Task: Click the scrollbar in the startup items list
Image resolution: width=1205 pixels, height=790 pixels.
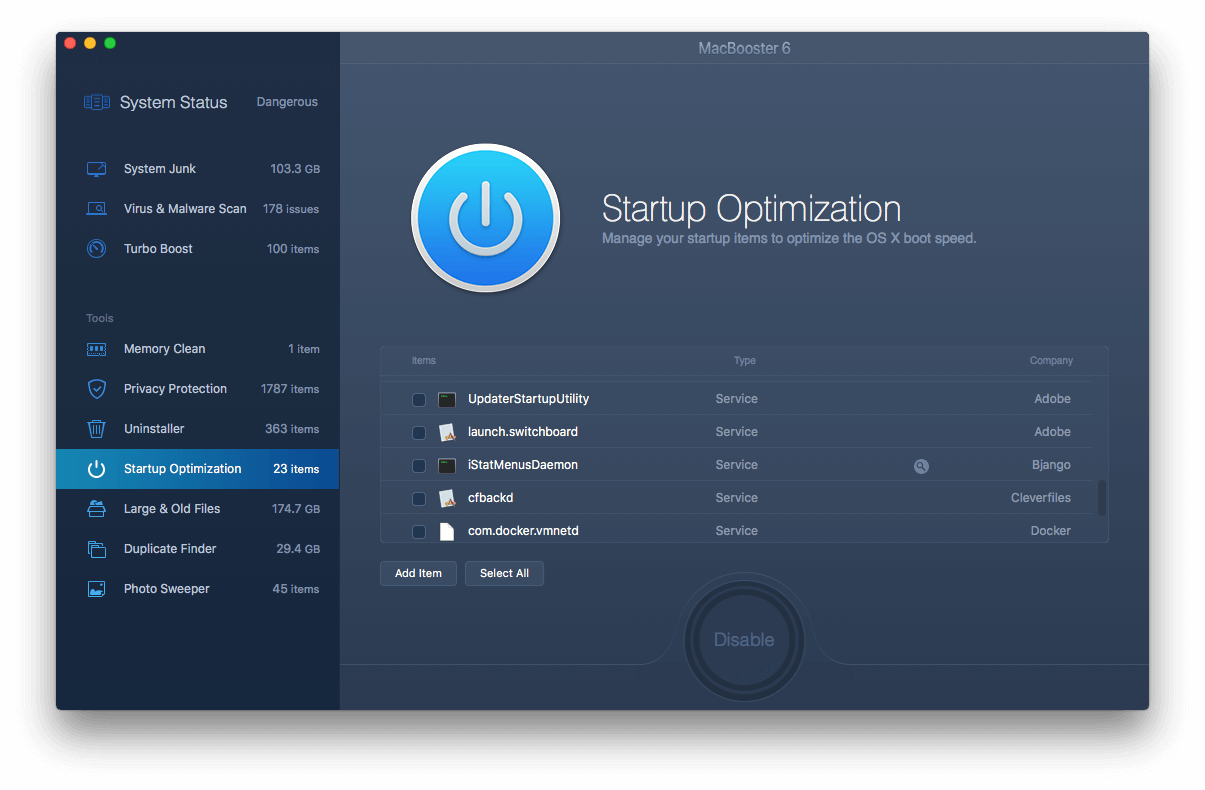Action: (x=1100, y=497)
